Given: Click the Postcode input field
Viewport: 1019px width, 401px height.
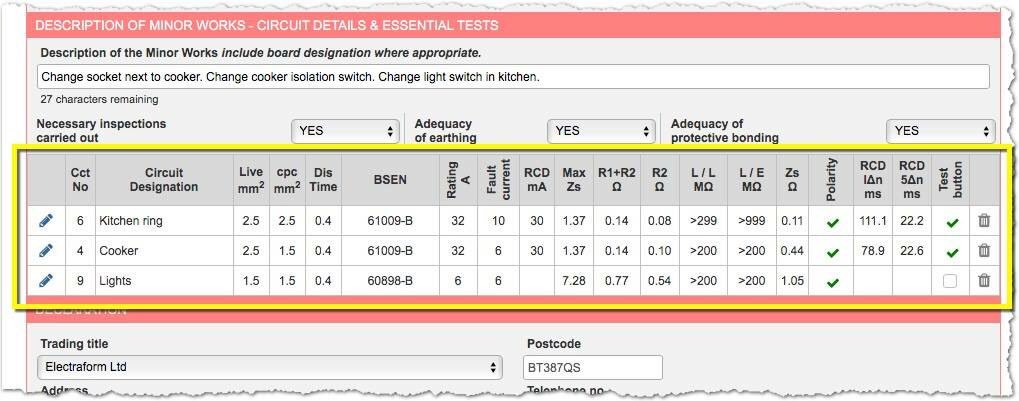Looking at the screenshot, I should point(593,367).
